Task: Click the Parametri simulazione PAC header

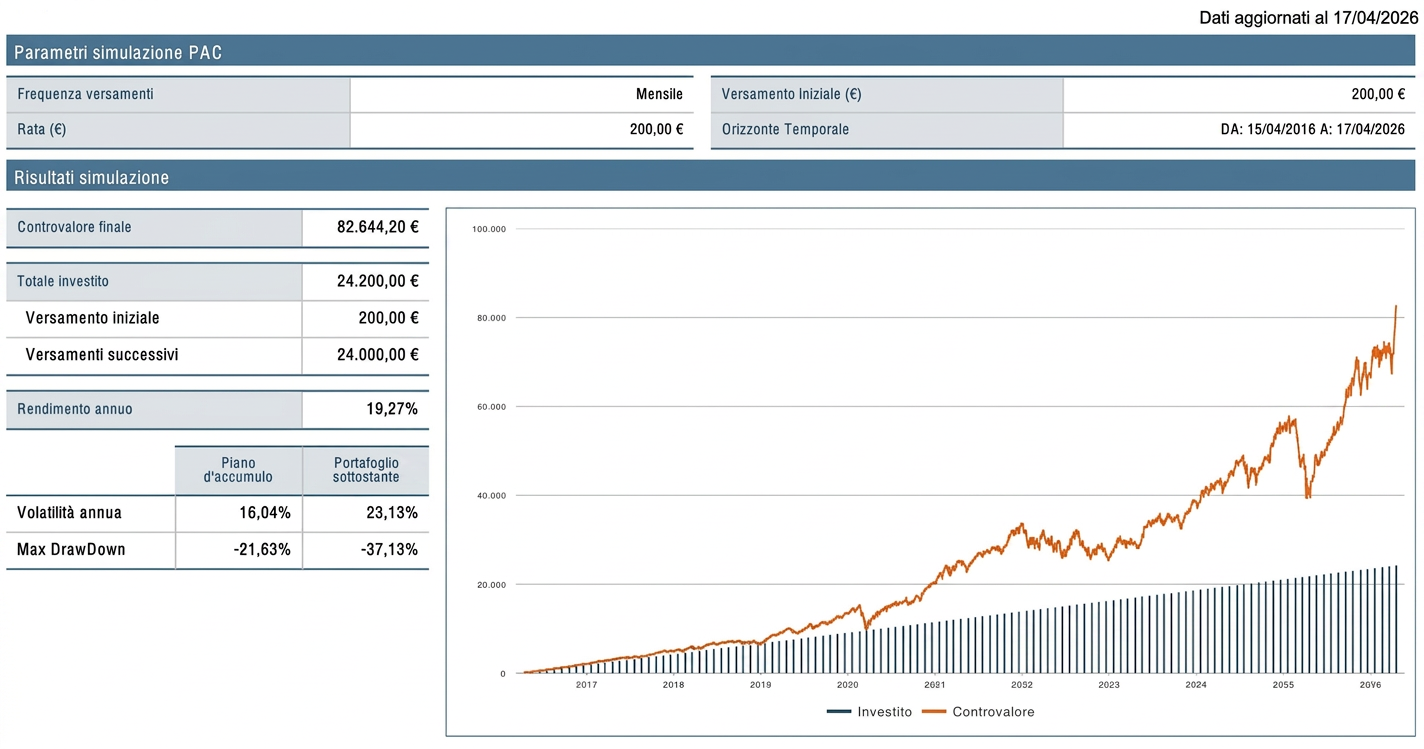Action: tap(118, 53)
